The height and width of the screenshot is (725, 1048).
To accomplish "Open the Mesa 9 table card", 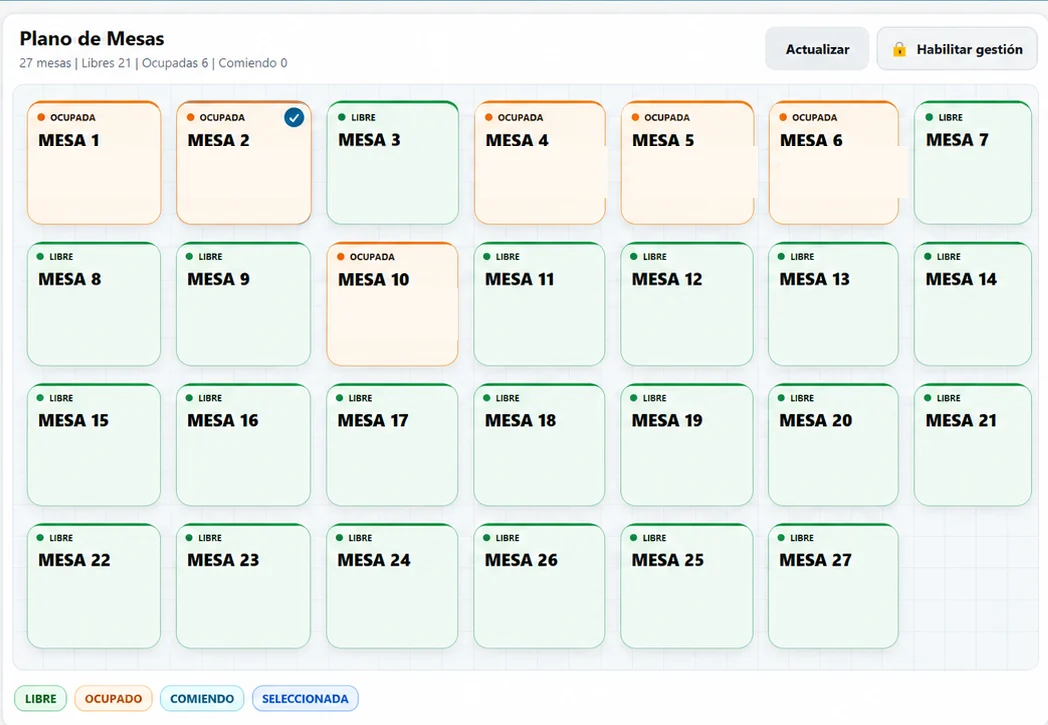I will coord(244,304).
